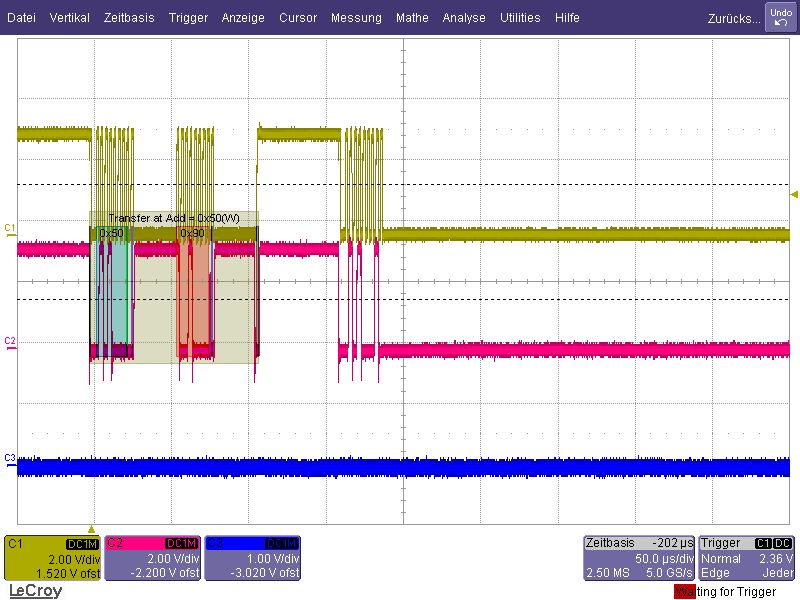Click the C2 trace marker on left edge
This screenshot has height=600, width=800.
[10, 343]
